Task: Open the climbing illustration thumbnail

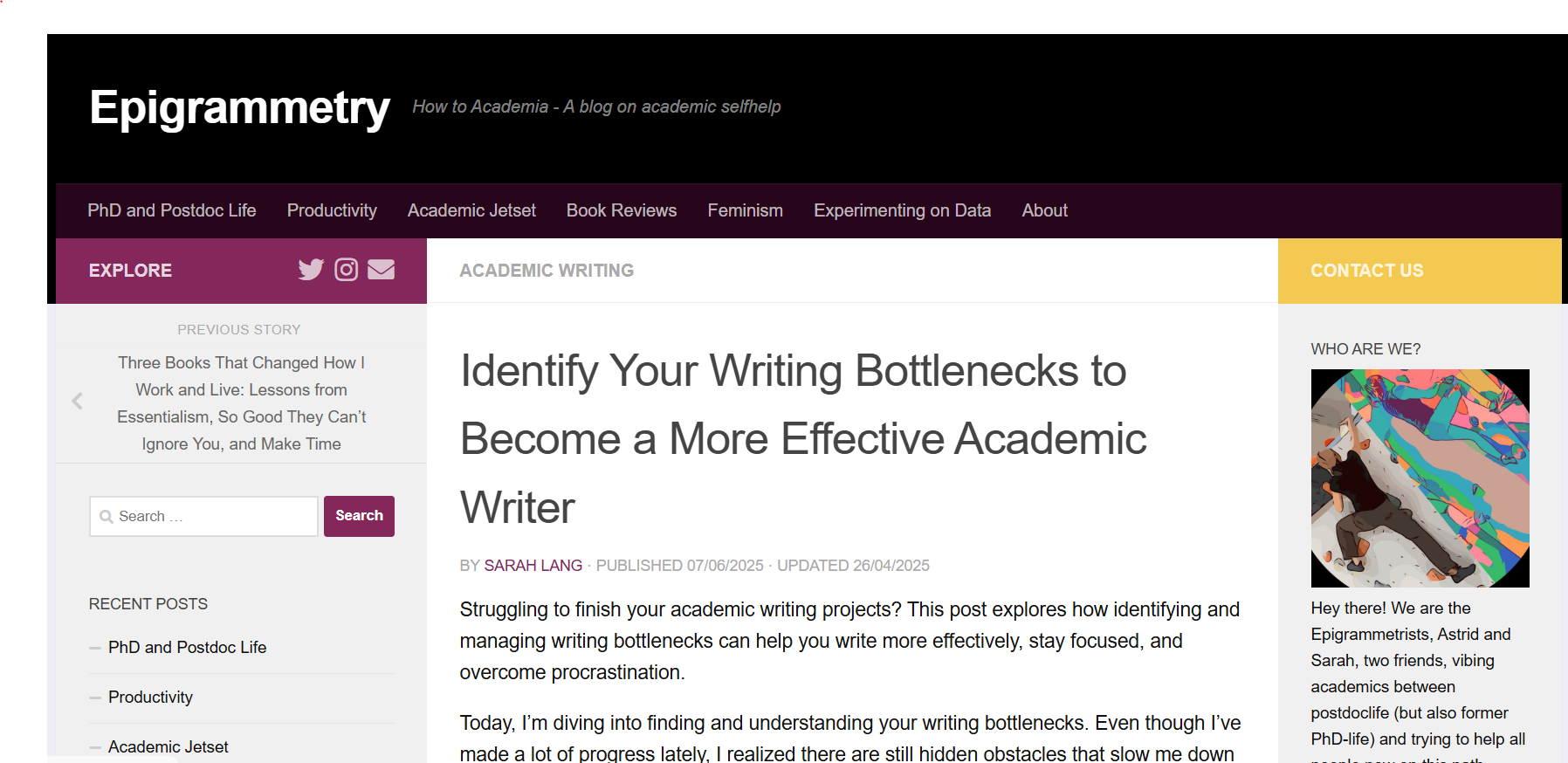Action: pos(1420,478)
